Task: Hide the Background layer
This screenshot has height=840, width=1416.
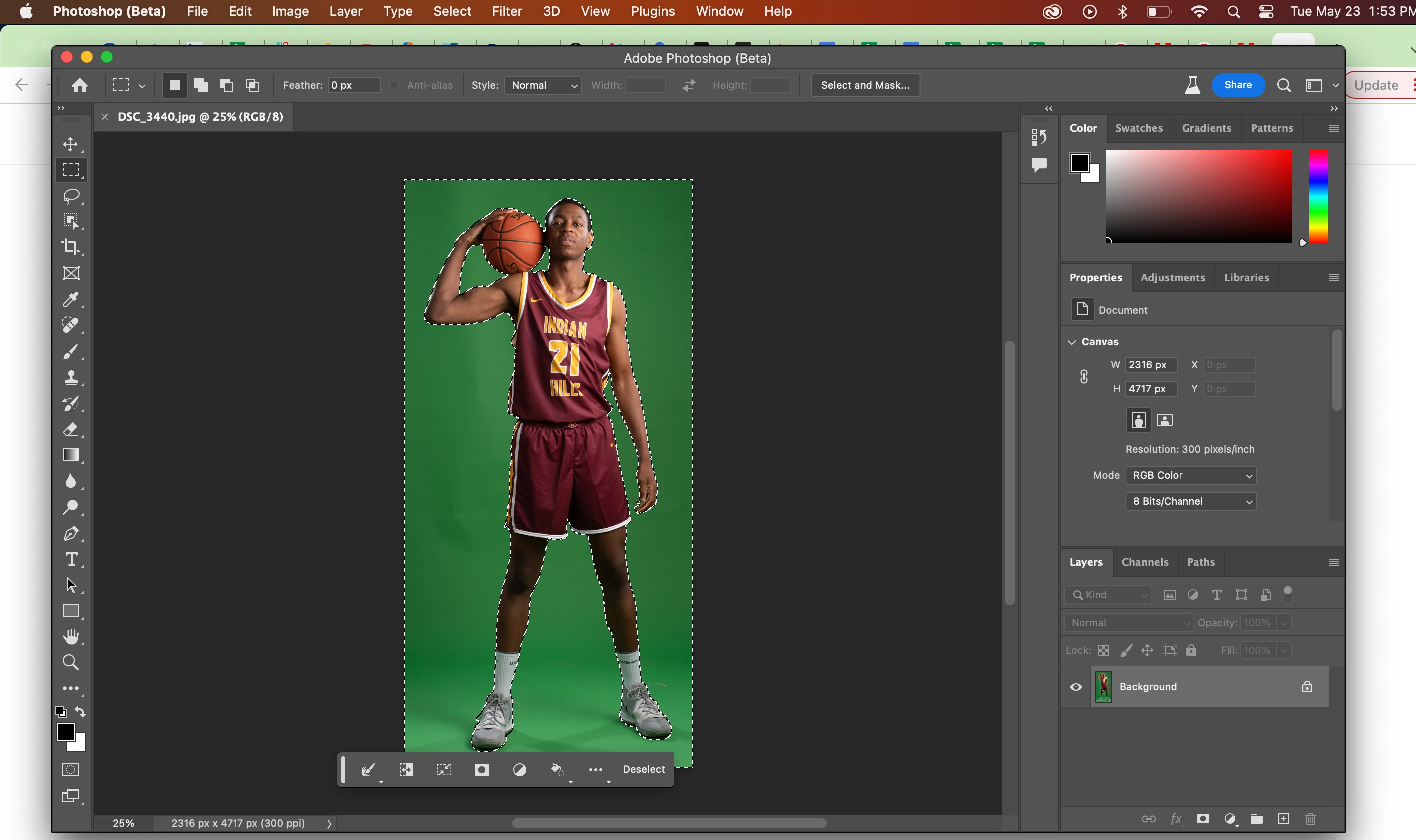Action: point(1076,687)
